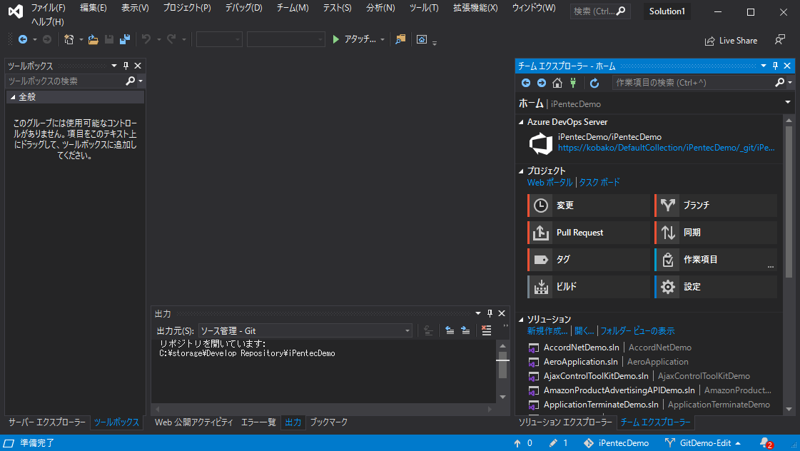Click the タスク ボード link
Image resolution: width=800 pixels, height=451 pixels.
(599, 182)
